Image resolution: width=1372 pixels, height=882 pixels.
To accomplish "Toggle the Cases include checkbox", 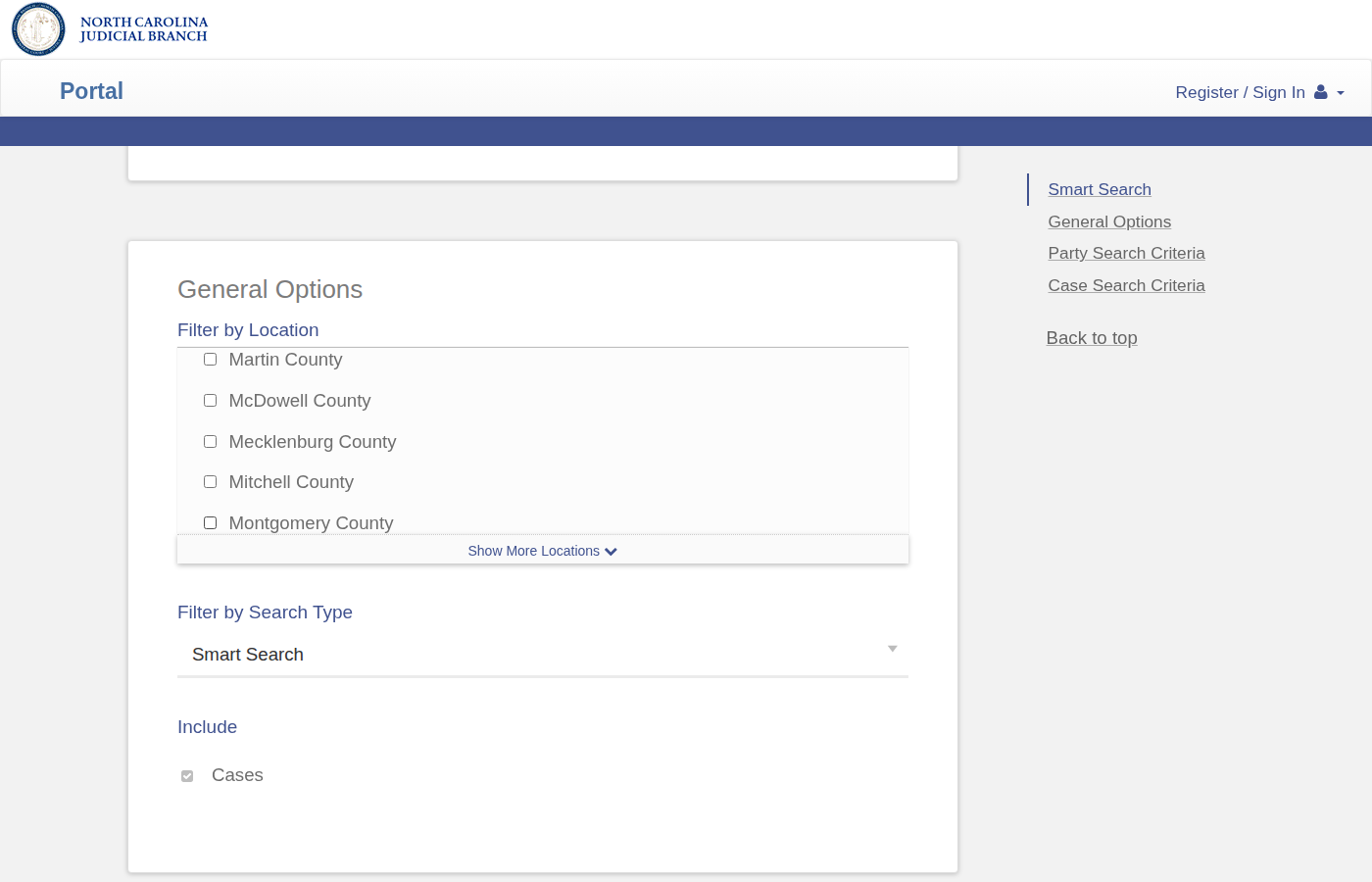I will click(187, 776).
